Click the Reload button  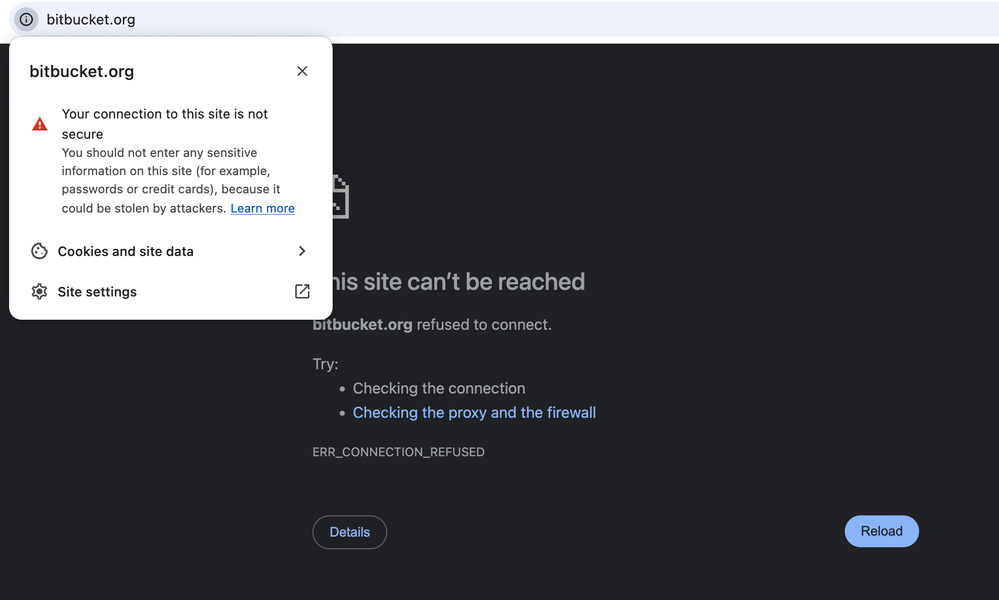coord(881,531)
